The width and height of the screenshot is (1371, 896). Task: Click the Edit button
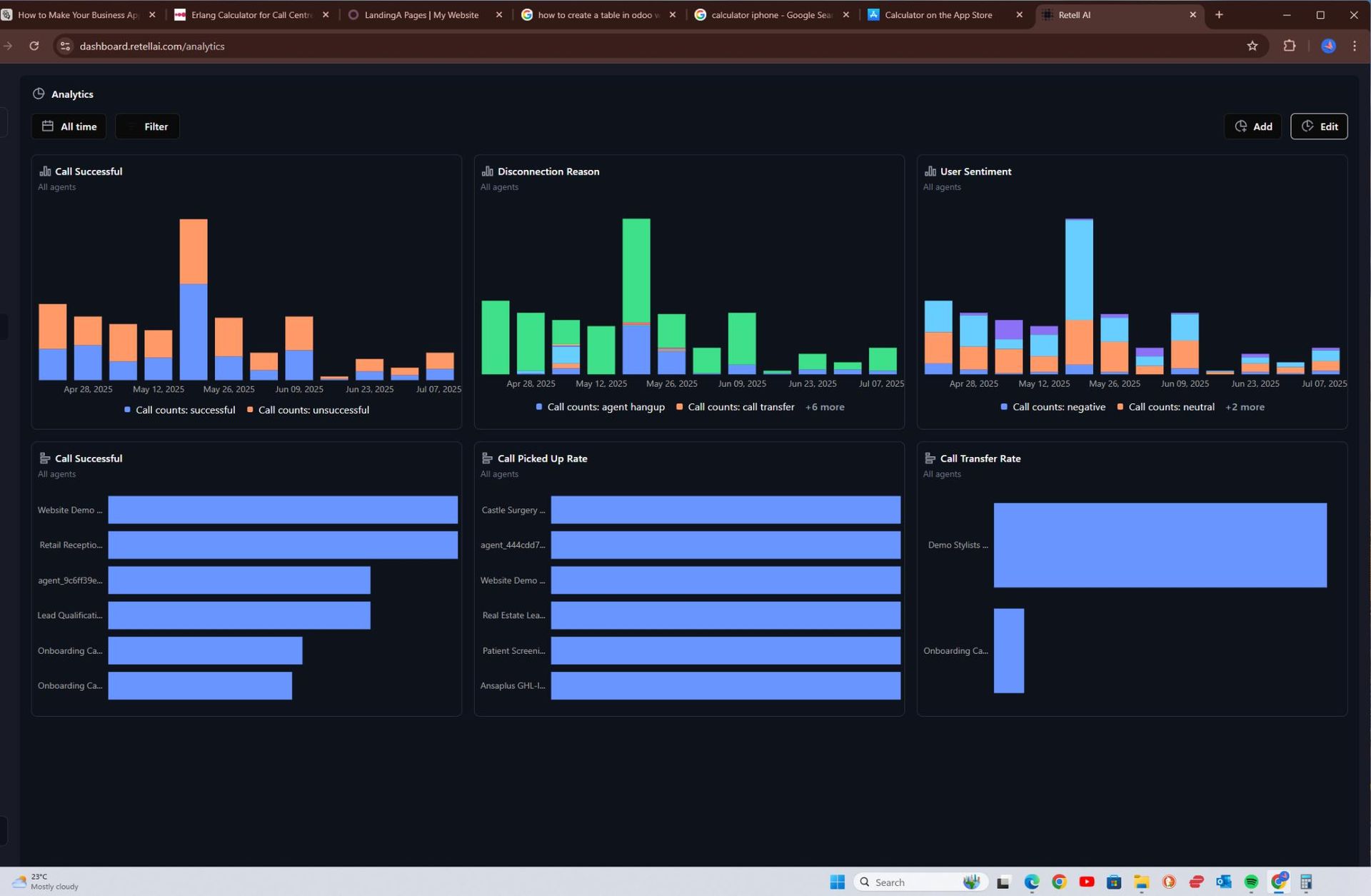tap(1319, 126)
